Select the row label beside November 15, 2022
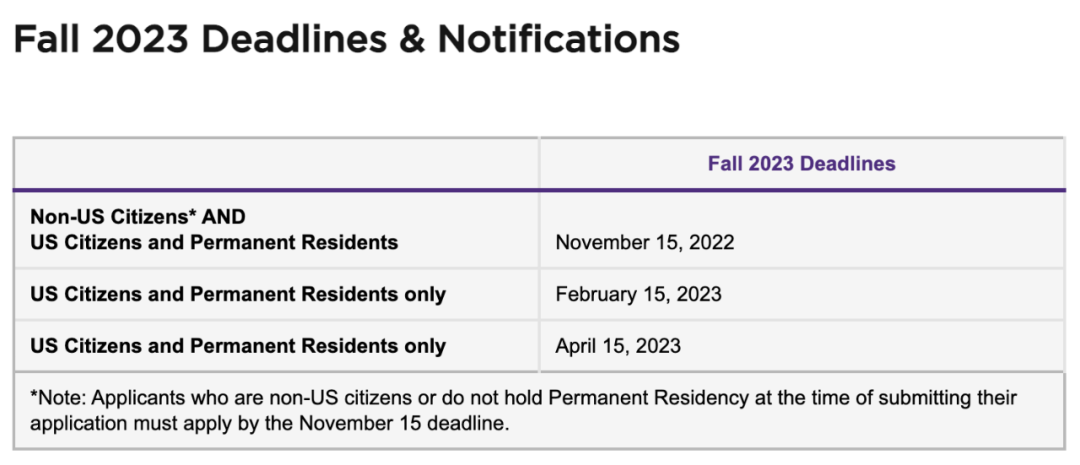This screenshot has height=465, width=1080. [x=214, y=230]
